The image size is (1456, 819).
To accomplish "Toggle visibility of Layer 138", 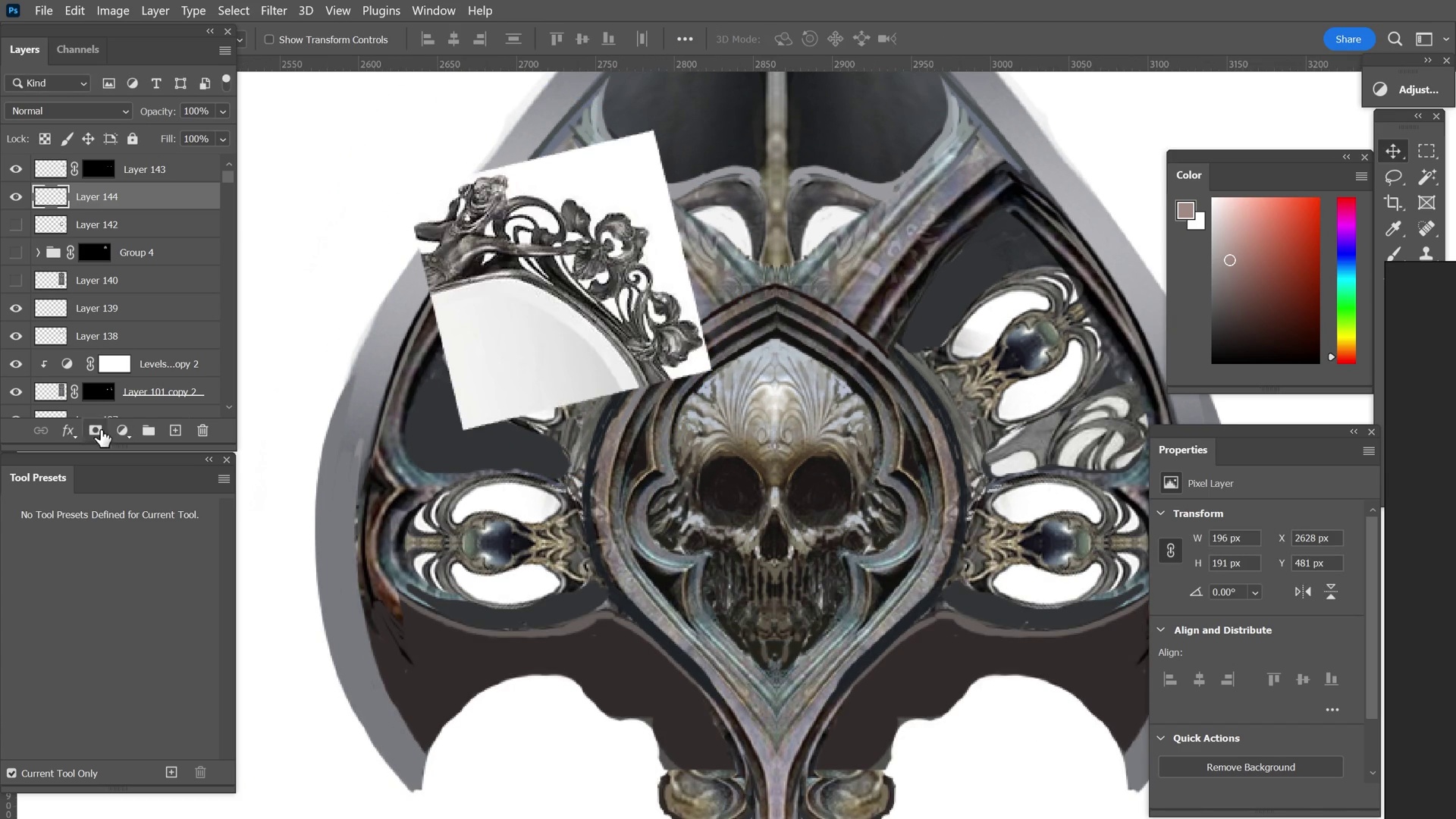I will (15, 335).
